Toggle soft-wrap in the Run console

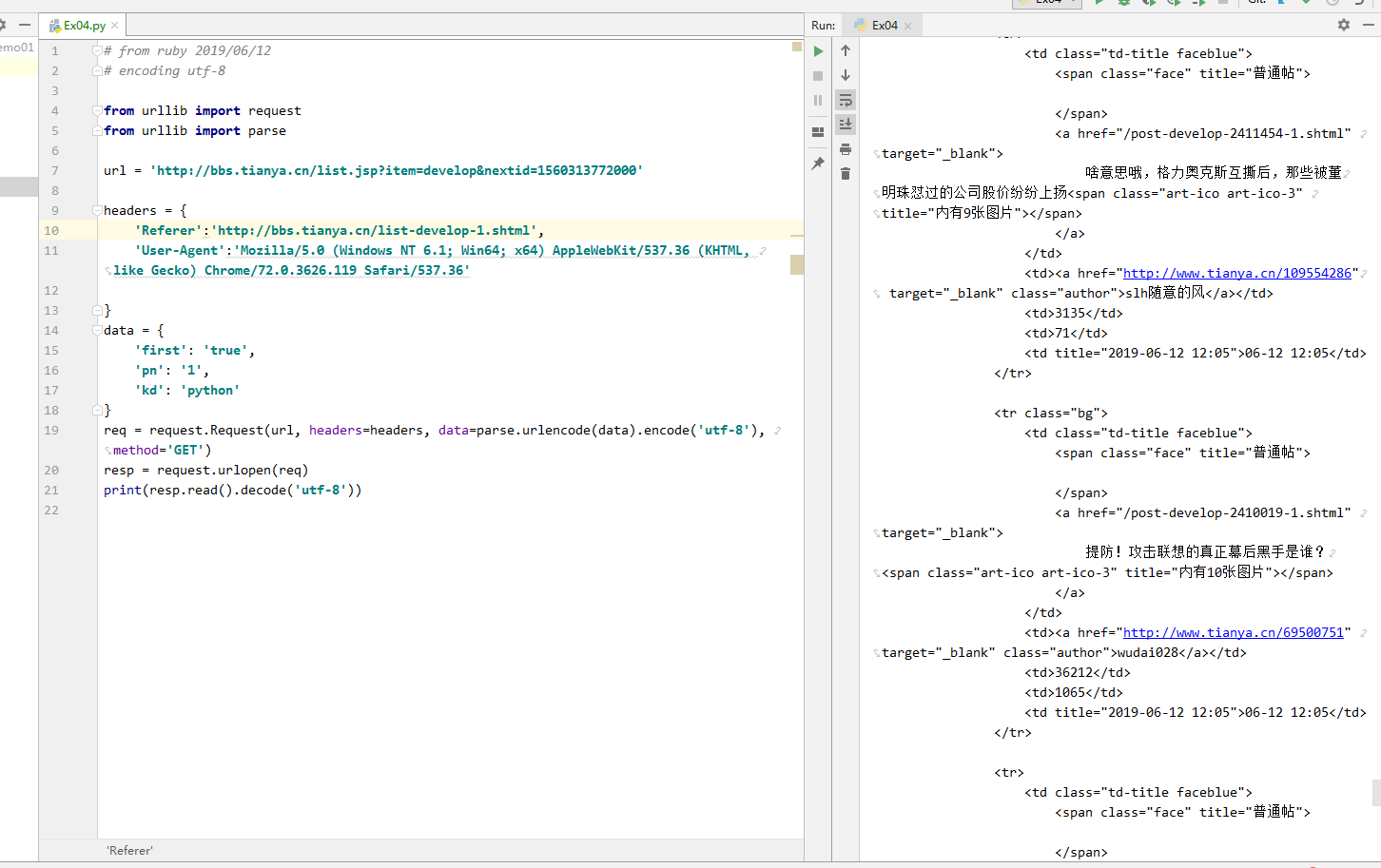846,100
